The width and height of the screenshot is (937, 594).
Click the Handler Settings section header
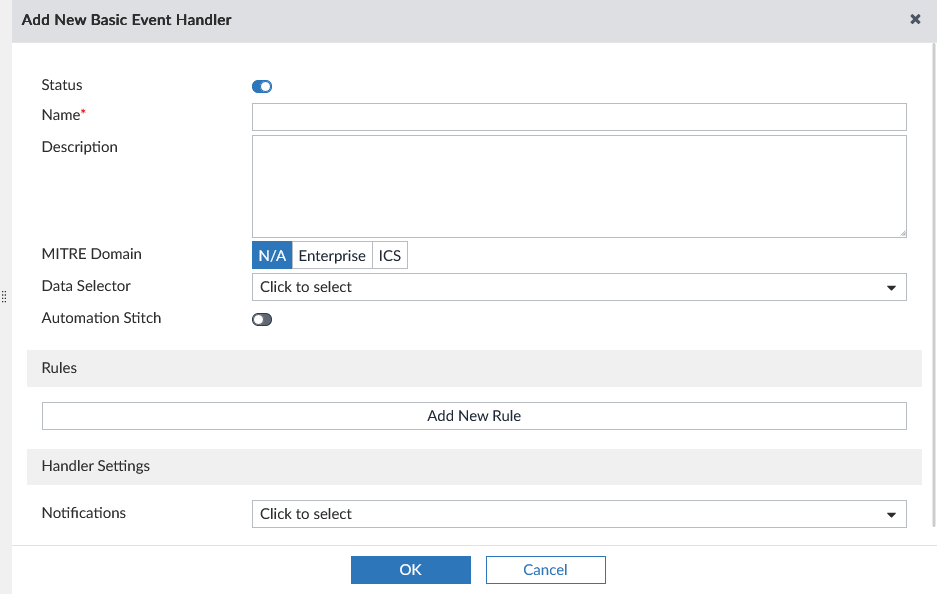(95, 466)
